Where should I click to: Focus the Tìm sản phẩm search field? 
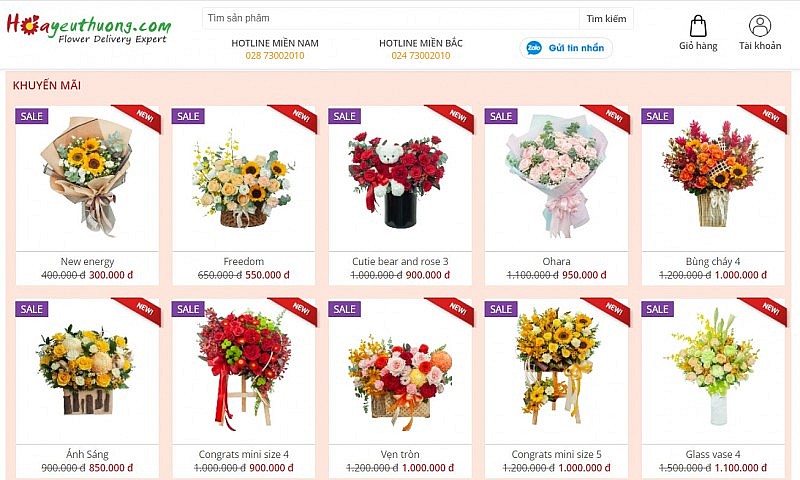coord(391,19)
